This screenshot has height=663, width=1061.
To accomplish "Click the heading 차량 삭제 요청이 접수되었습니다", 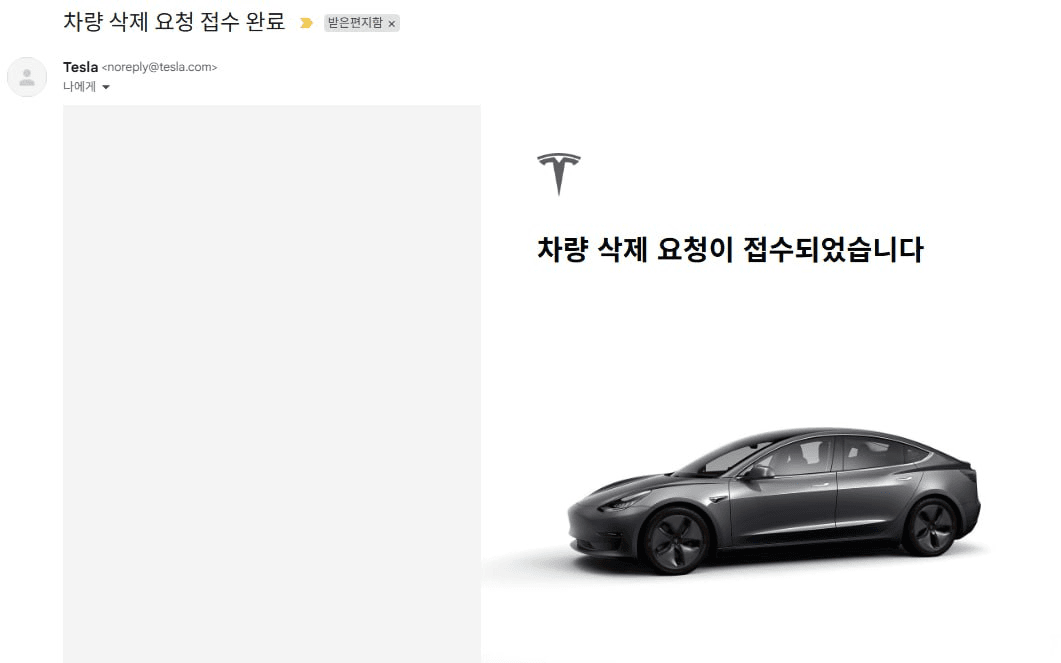I will point(730,249).
